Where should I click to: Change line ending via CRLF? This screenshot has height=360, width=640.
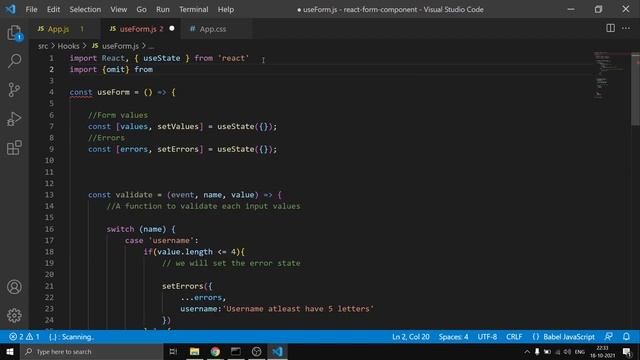pos(514,337)
